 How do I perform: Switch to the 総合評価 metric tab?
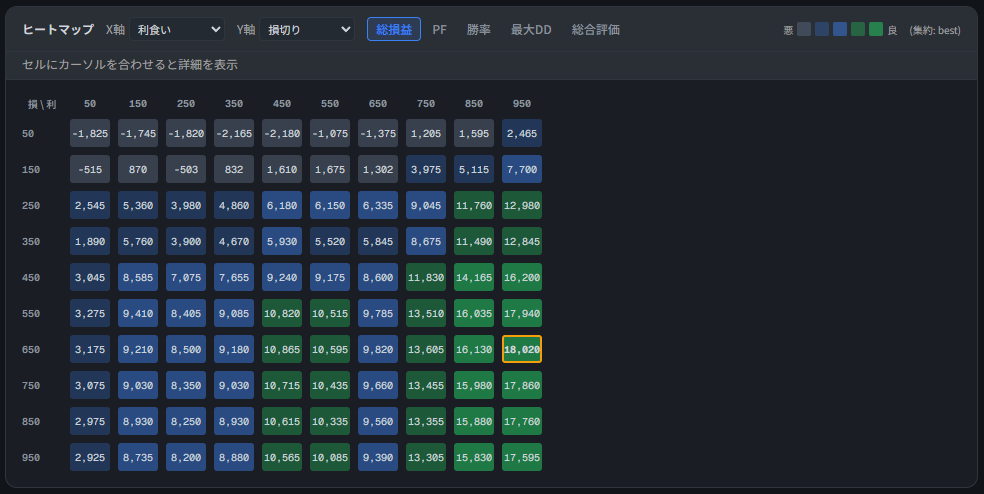point(596,30)
